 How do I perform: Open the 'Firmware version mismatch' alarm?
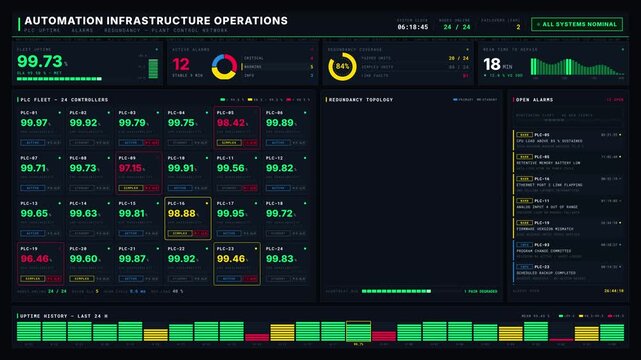click(568, 228)
